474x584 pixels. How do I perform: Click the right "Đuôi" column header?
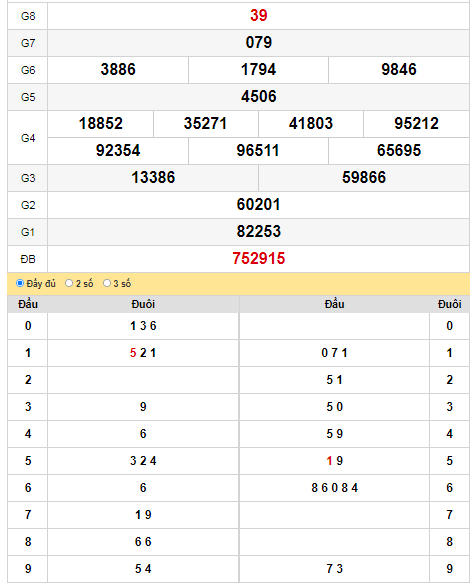pyautogui.click(x=449, y=304)
